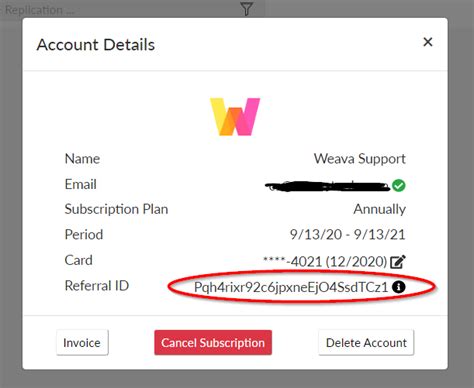Screen dimensions: 474x388
Task: Click the Annually subscription plan value
Action: click(379, 210)
